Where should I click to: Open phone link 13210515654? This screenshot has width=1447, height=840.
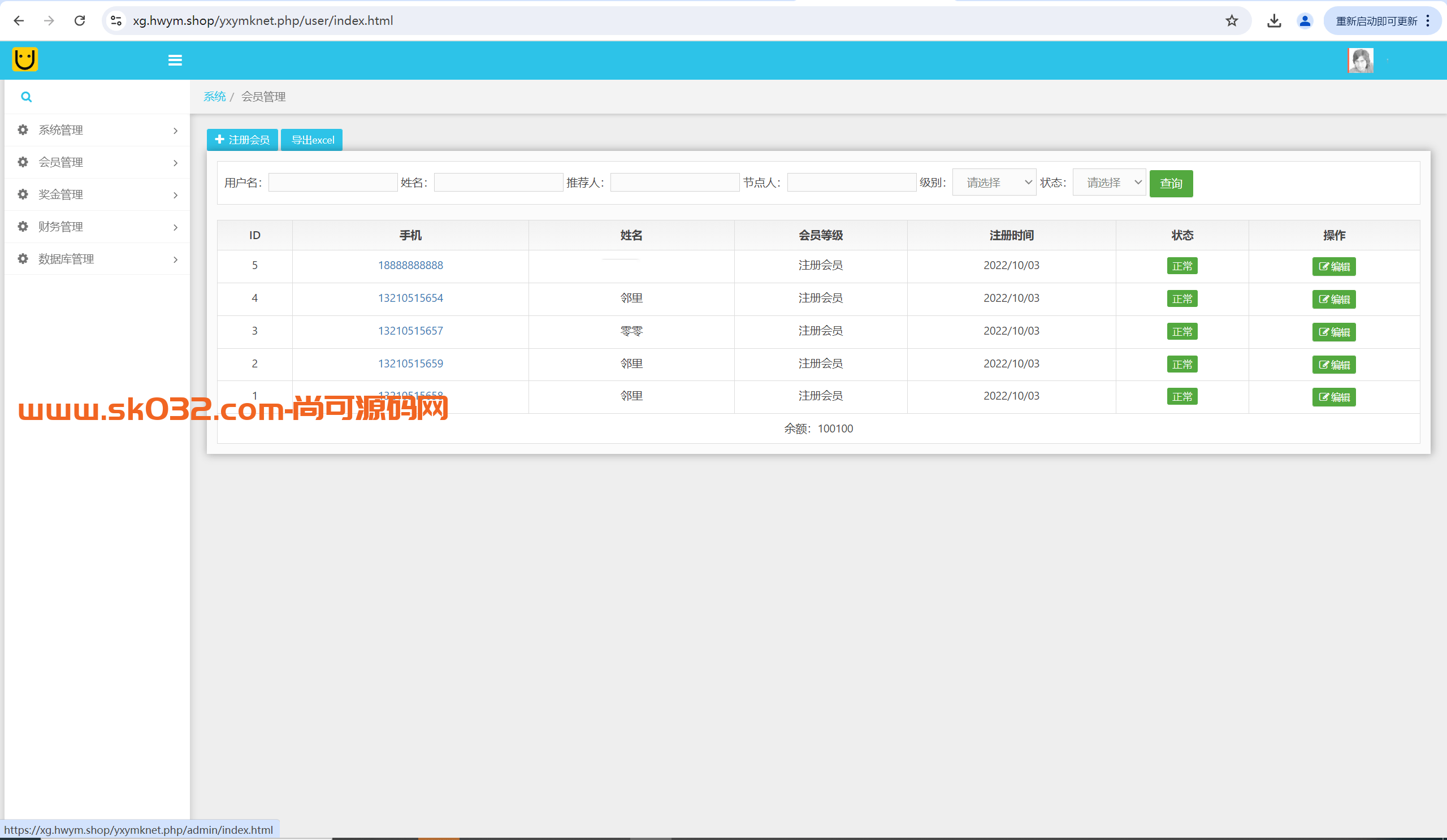point(410,298)
